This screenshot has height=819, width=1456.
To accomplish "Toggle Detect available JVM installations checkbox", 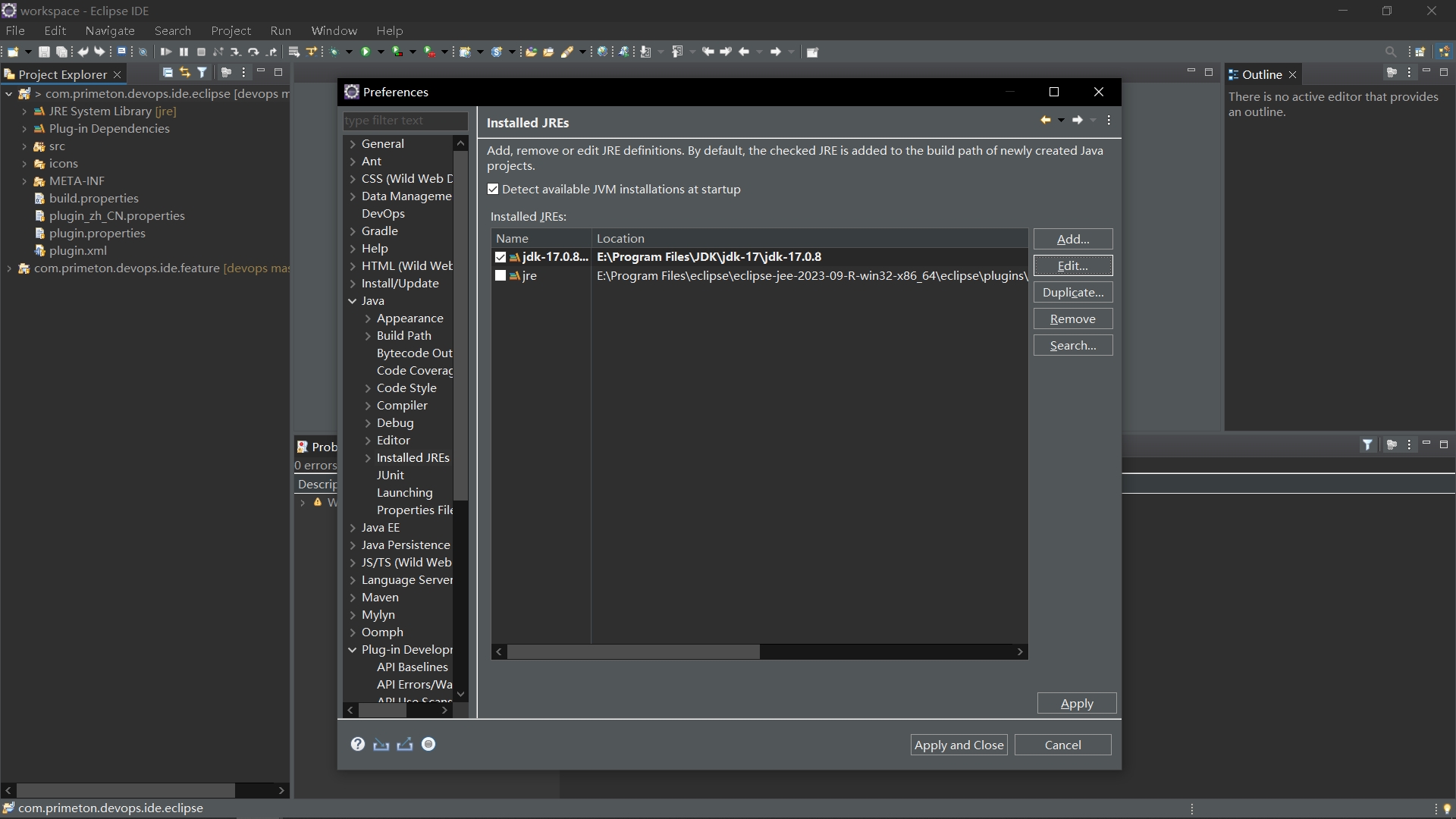I will [494, 190].
